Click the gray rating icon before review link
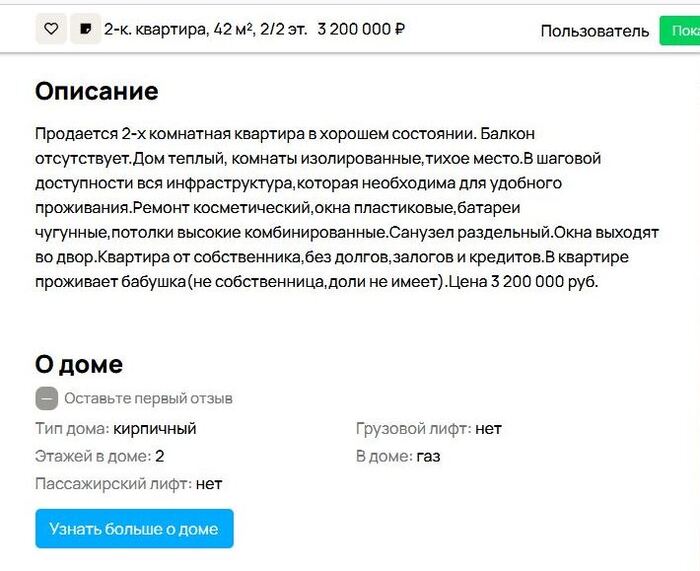 click(46, 398)
